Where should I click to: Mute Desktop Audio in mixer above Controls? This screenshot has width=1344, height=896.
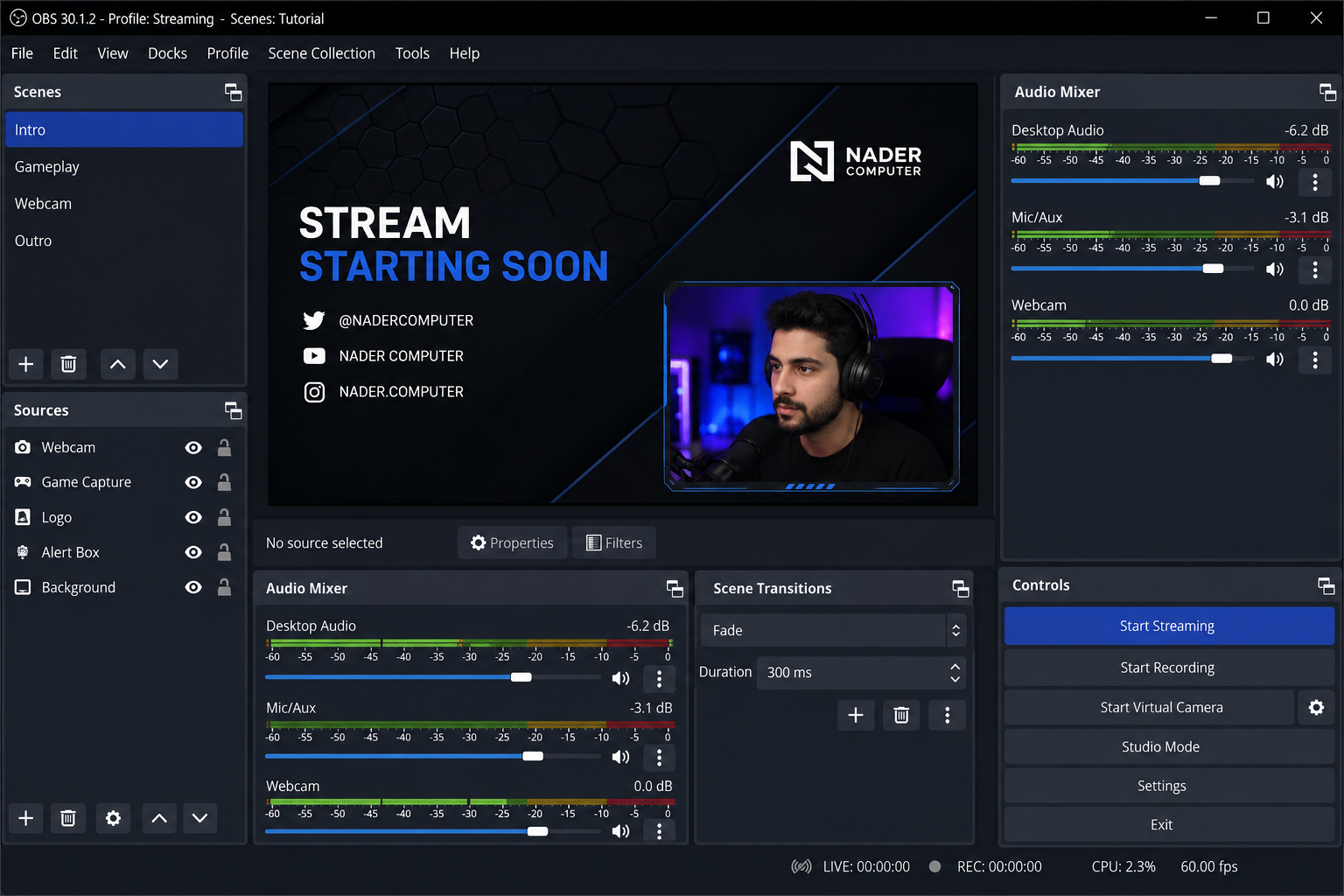pos(1275,182)
